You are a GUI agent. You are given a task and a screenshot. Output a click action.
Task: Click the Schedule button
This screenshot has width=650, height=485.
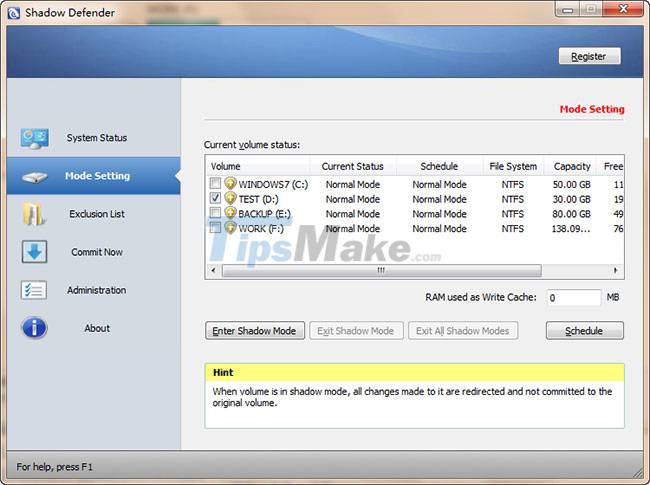tap(585, 331)
